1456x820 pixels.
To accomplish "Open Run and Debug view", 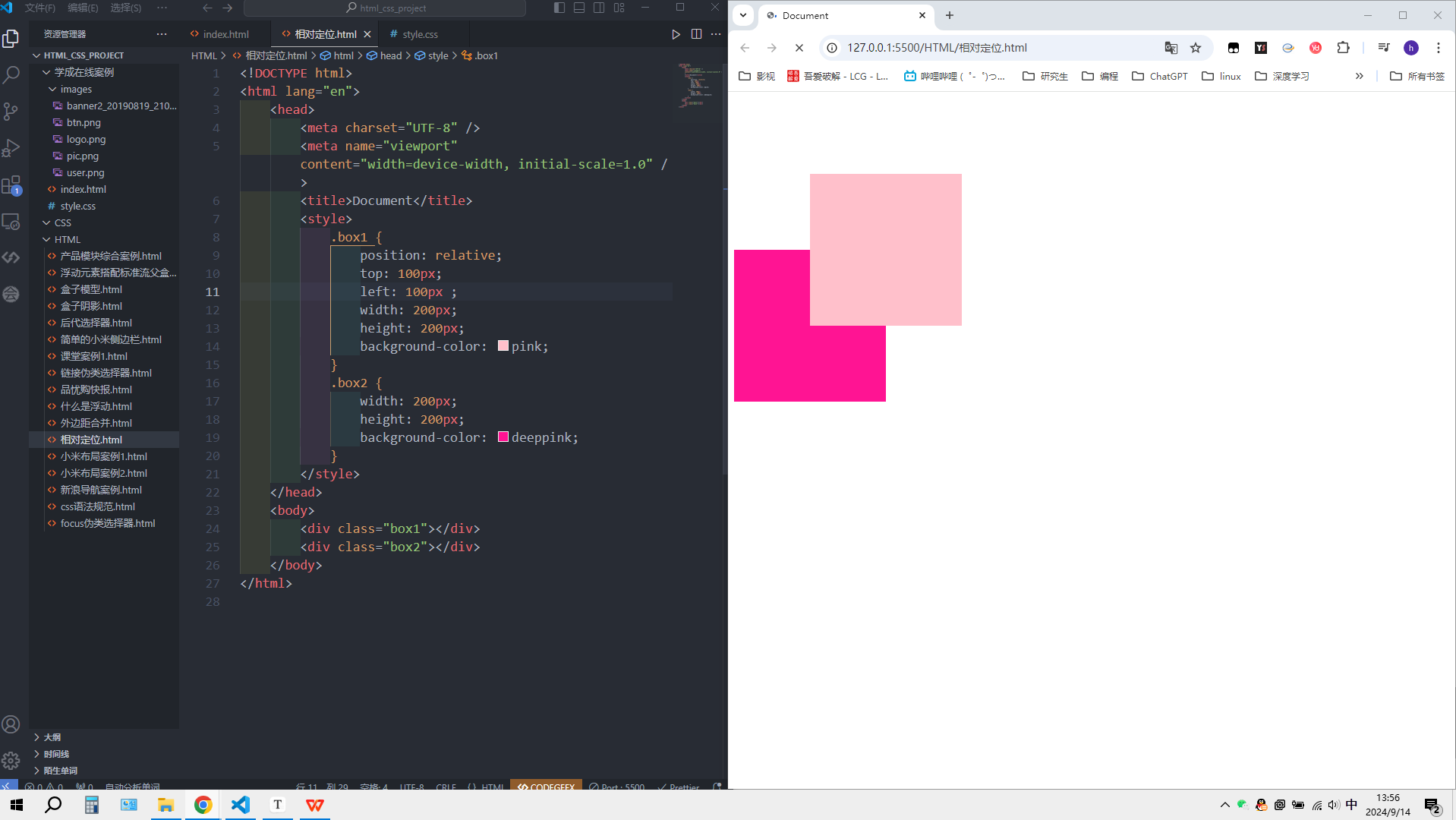I will pyautogui.click(x=11, y=148).
